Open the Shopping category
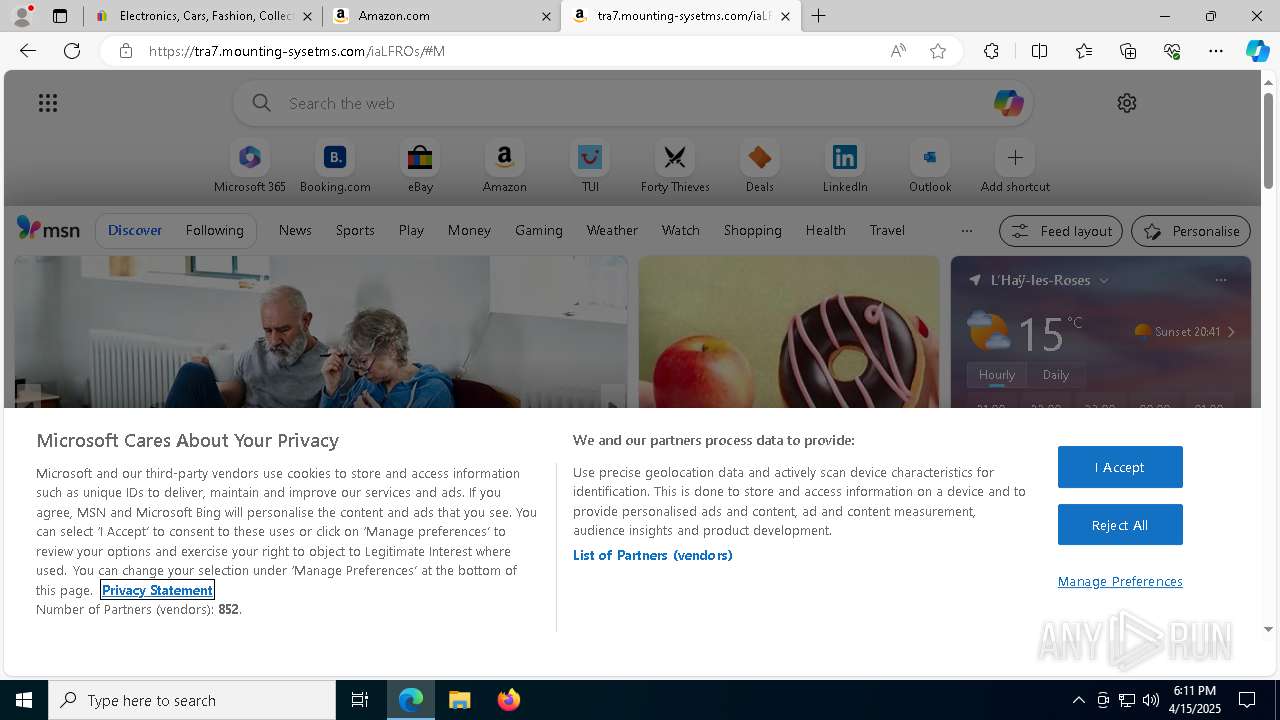 [753, 230]
